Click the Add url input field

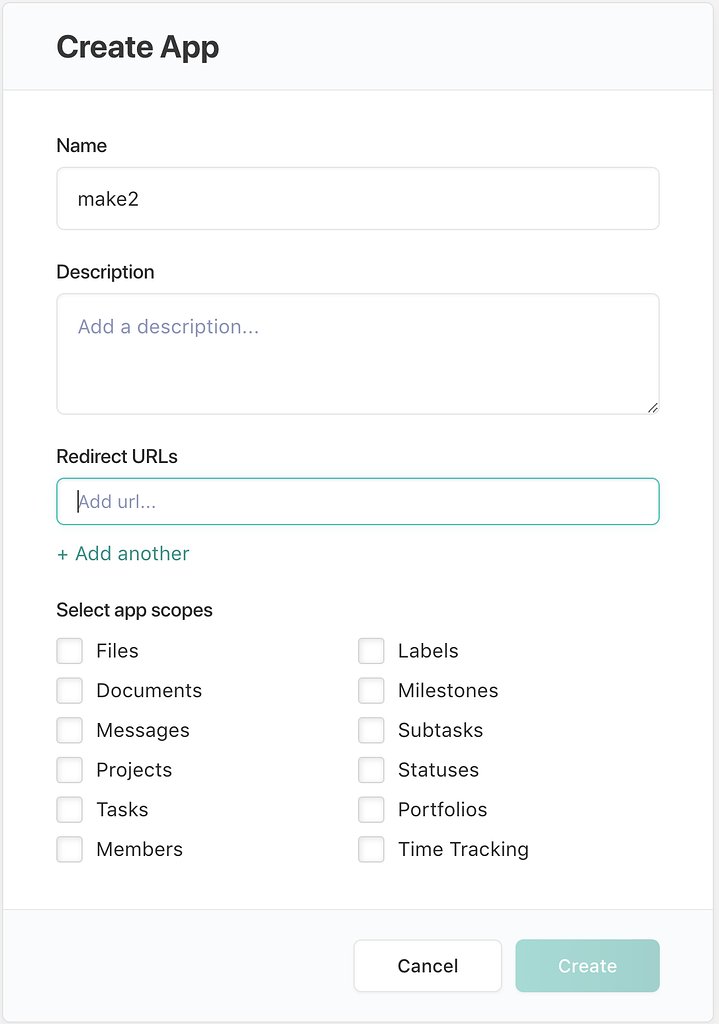pos(358,501)
